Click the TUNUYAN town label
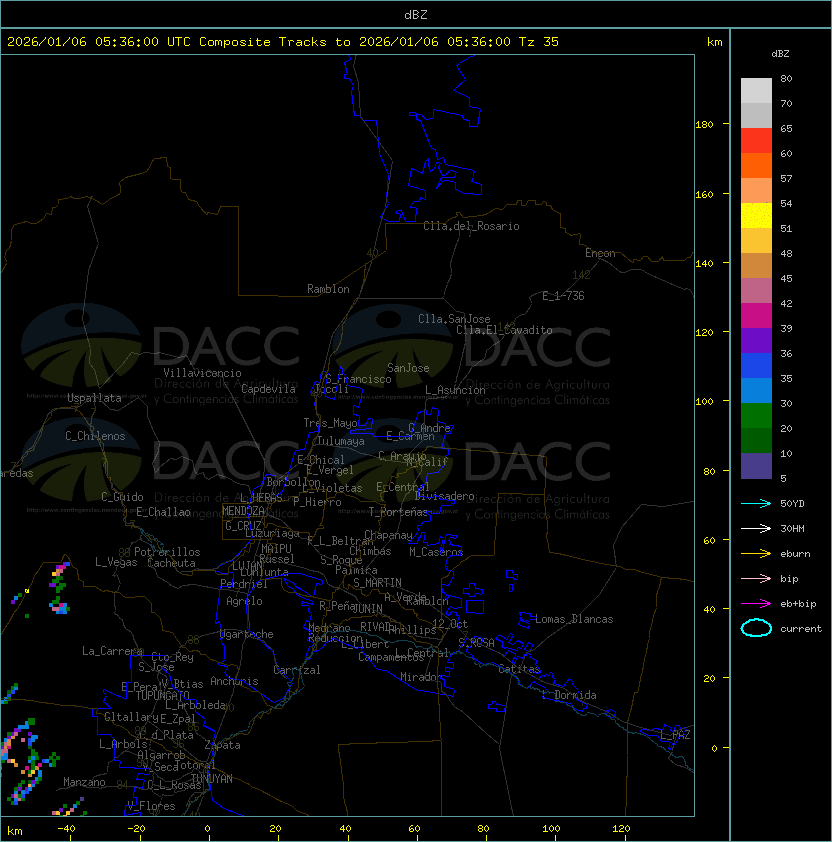The image size is (832, 842). 212,779
